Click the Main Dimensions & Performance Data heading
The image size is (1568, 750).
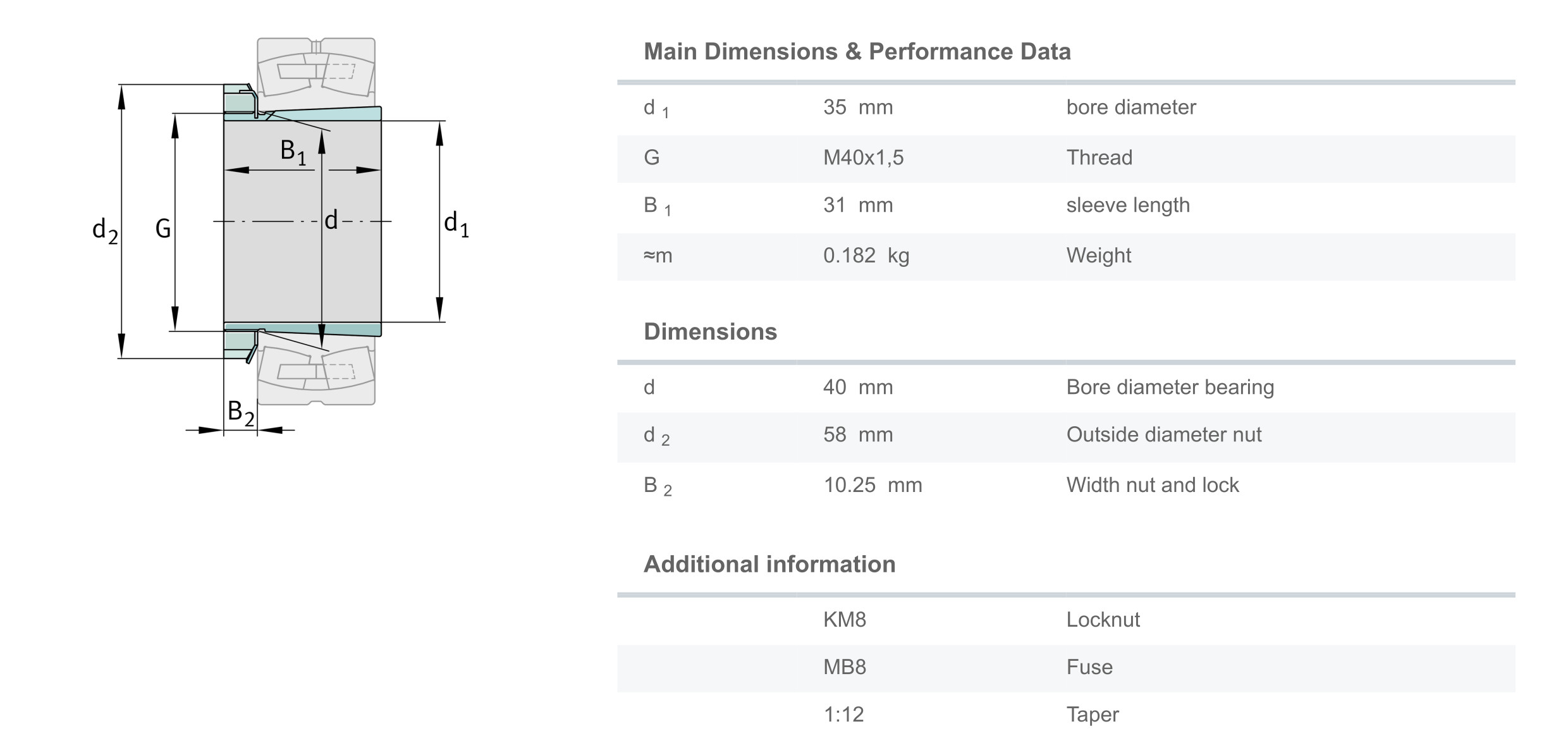tap(857, 52)
